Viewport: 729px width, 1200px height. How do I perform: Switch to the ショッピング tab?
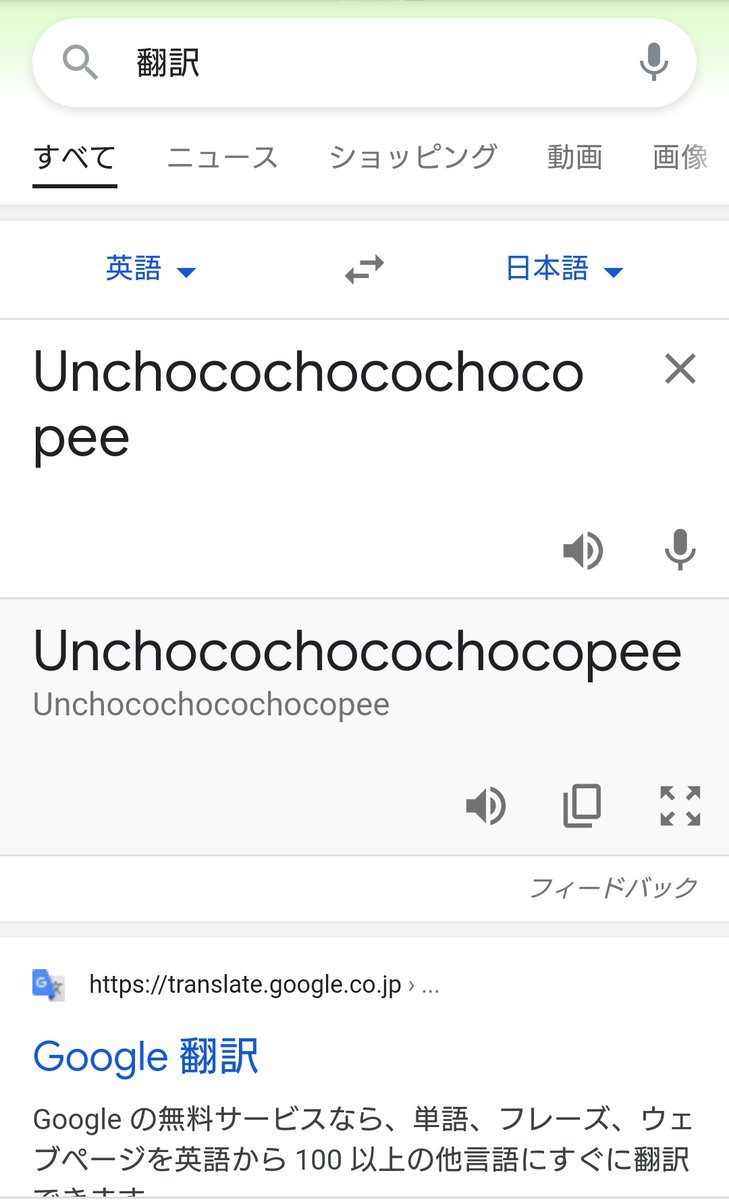pos(413,157)
